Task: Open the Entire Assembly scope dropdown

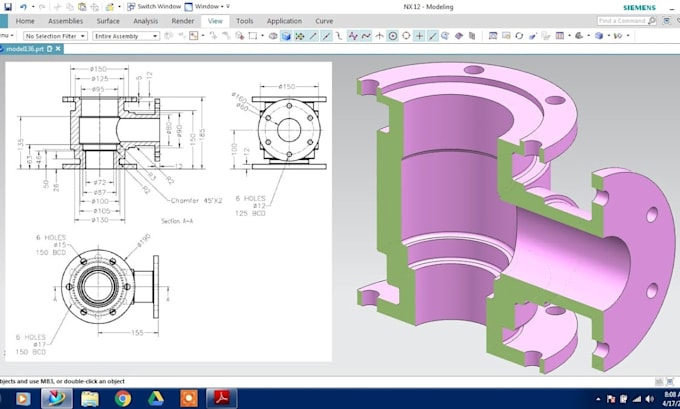Action: coord(126,36)
